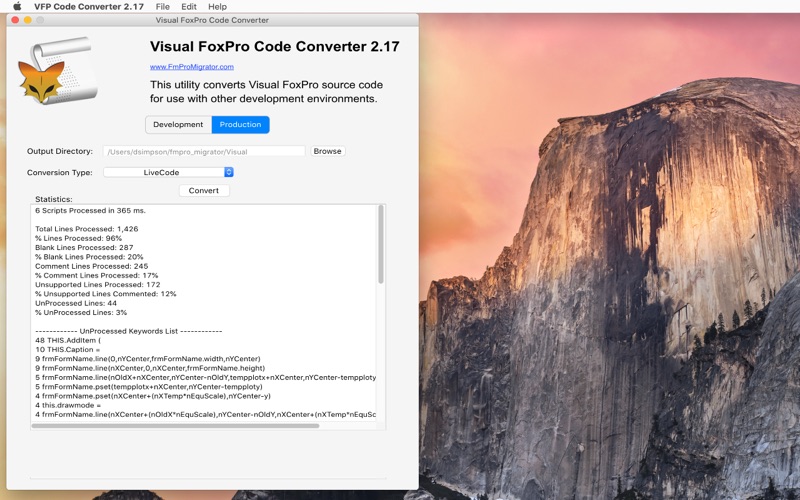The width and height of the screenshot is (800, 500).
Task: Select '% UnProcessed Lines: 3%' line
Action: pyautogui.click(x=81, y=312)
